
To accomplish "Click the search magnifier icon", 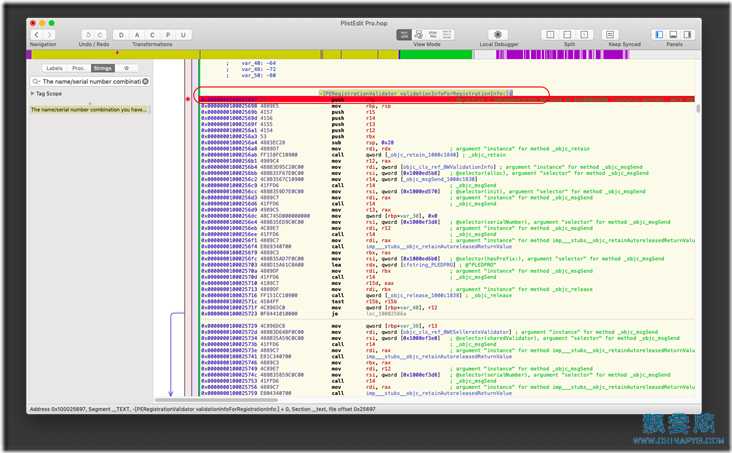I will click(x=35, y=81).
